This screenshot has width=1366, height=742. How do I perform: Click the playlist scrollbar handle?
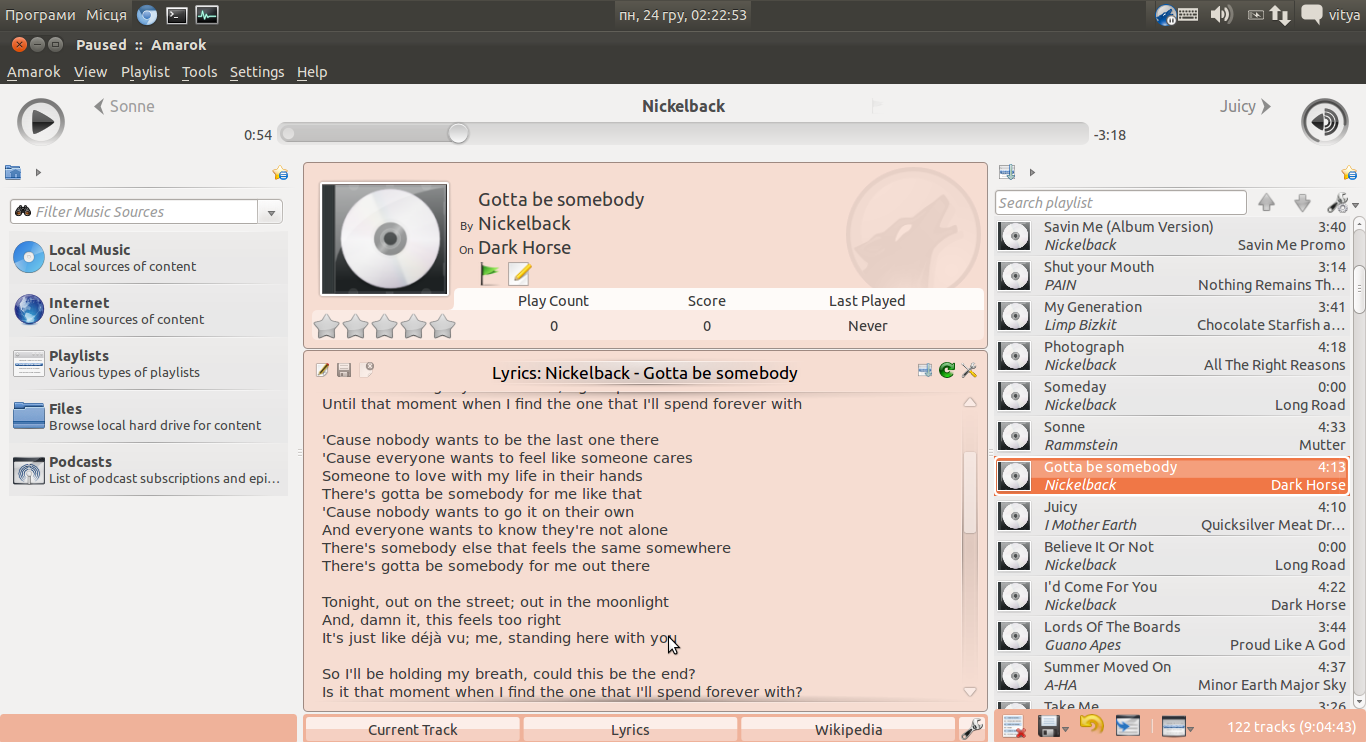point(1360,290)
